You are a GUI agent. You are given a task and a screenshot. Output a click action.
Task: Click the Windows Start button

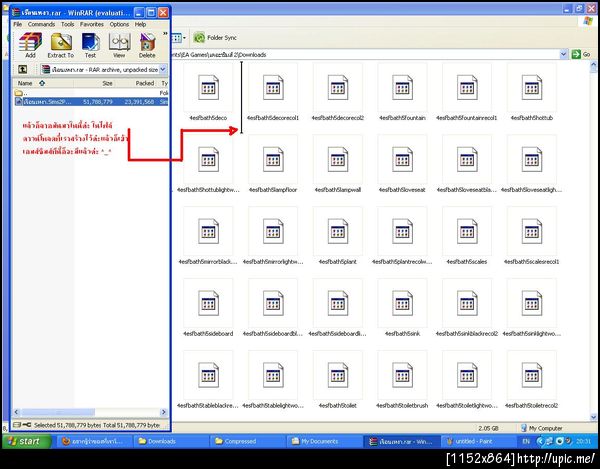(x=26, y=441)
